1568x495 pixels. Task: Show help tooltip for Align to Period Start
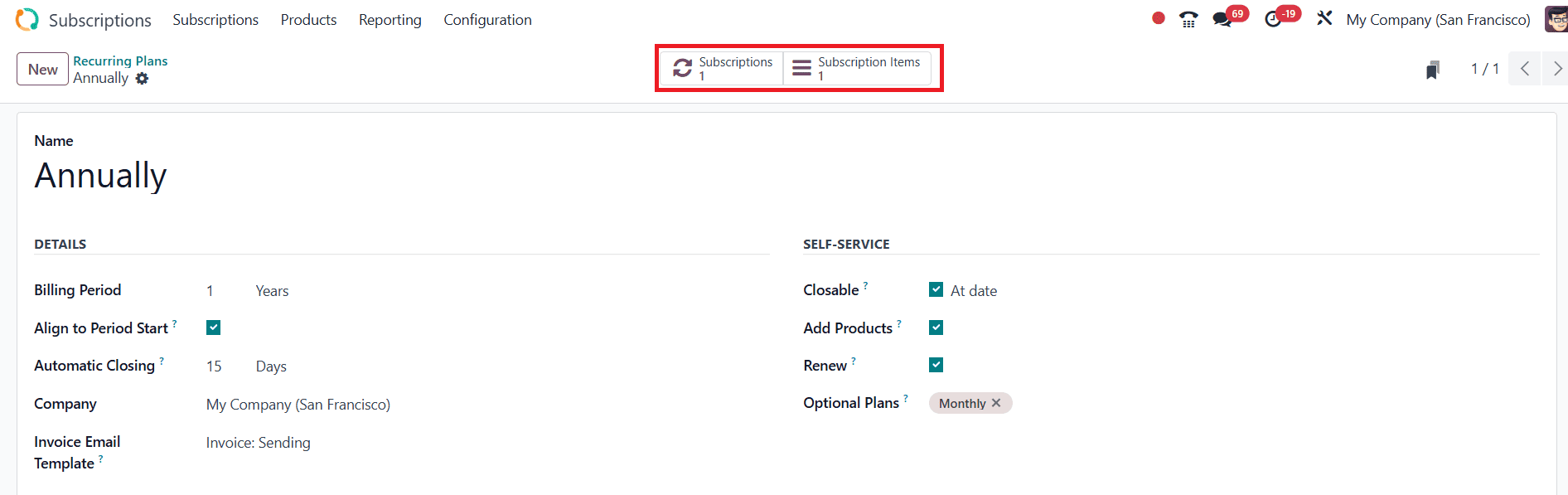tap(174, 323)
